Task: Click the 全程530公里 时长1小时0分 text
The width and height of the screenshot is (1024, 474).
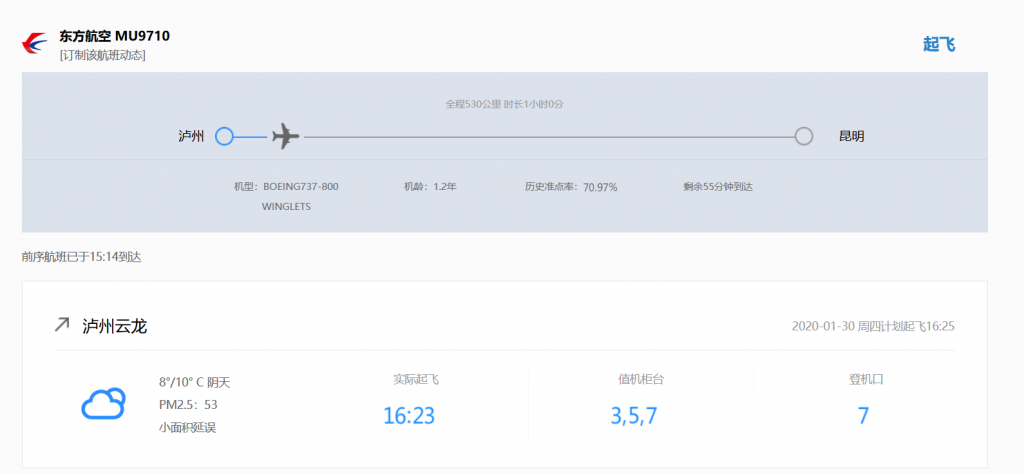Action: coord(504,104)
